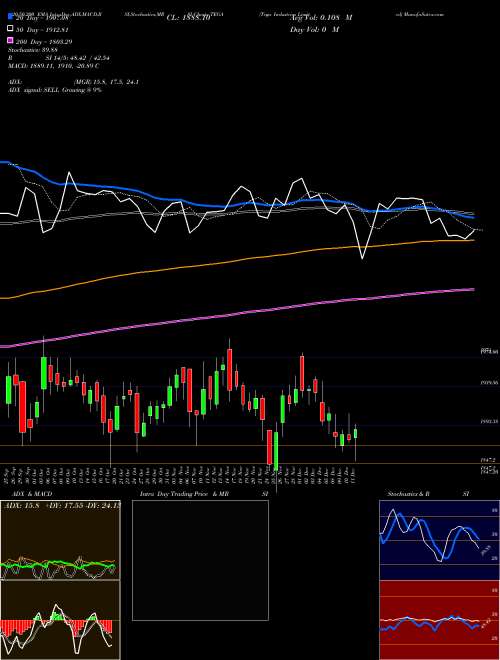Select the 'Day Vol: 0 M' text
Screen dimensions: 500x660
click(314, 29)
